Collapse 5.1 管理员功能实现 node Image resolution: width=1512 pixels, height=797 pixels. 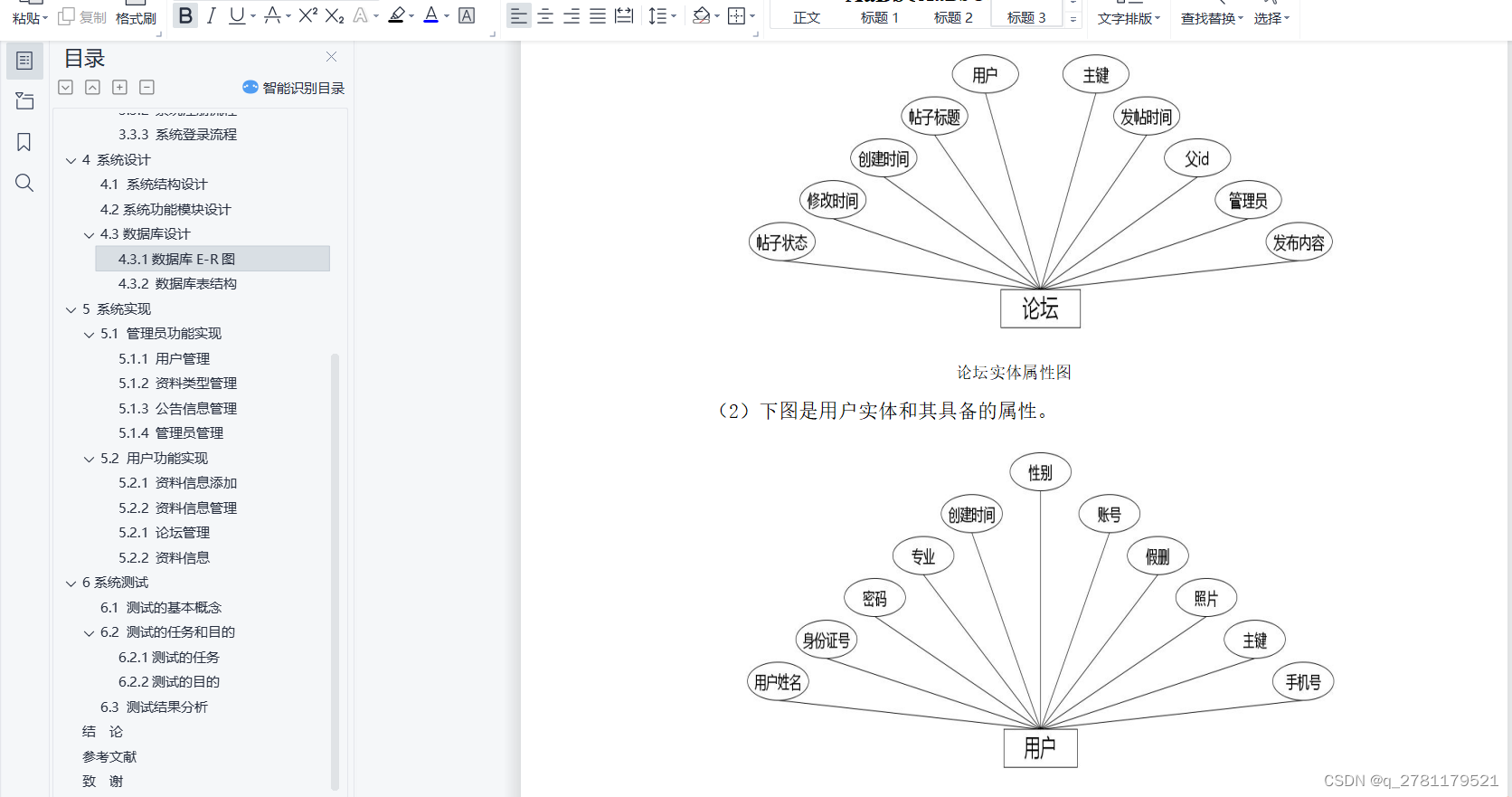click(89, 334)
